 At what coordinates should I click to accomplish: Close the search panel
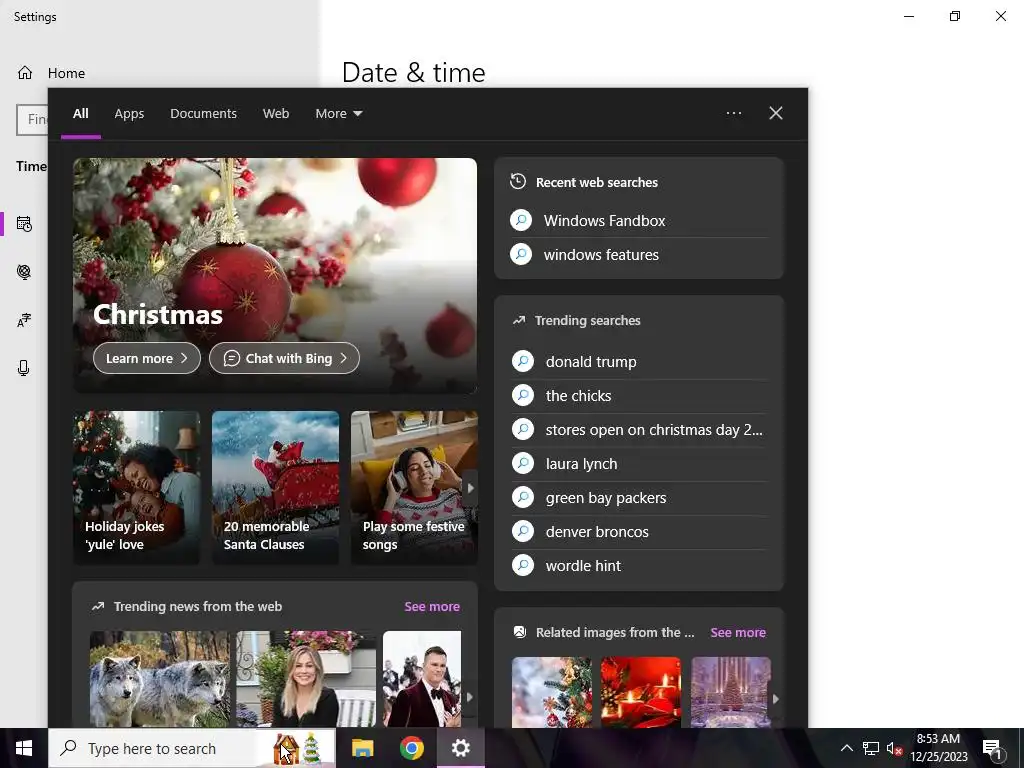click(776, 113)
